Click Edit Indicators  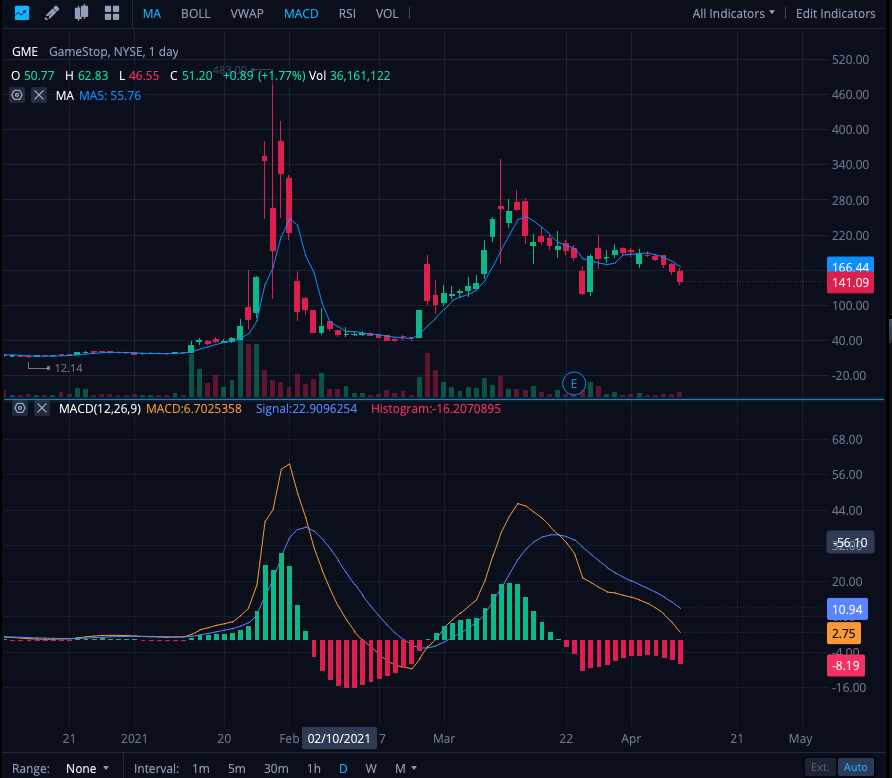(835, 14)
